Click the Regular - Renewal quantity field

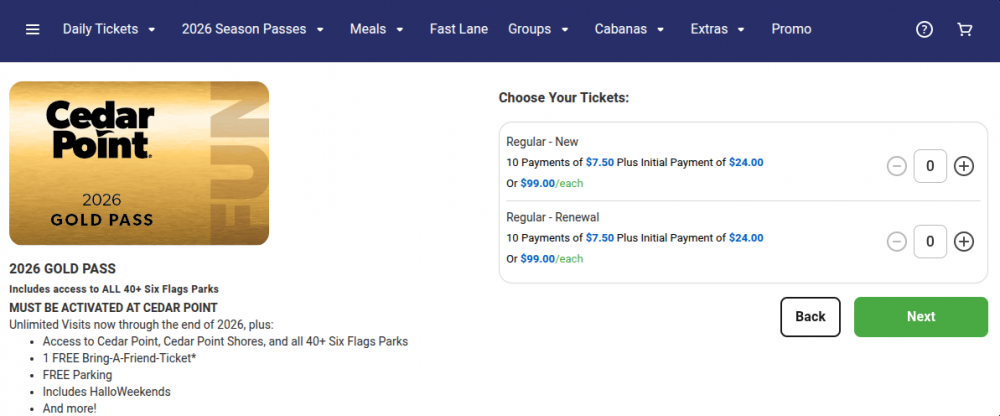[x=930, y=241]
